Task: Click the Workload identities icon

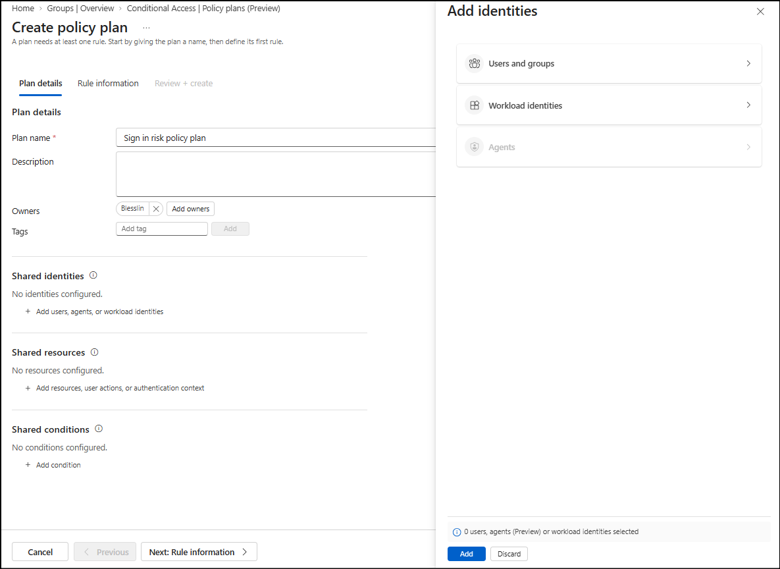Action: tap(474, 105)
